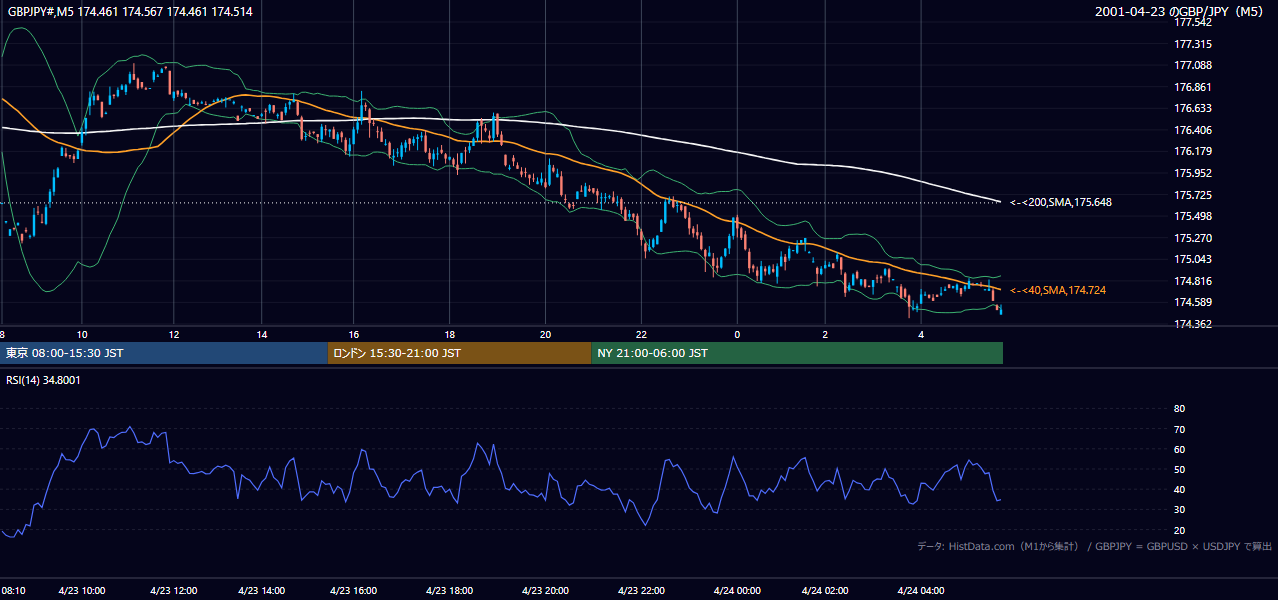The width and height of the screenshot is (1278, 600).
Task: Click the RSI scale level 30
Action: pyautogui.click(x=1179, y=510)
